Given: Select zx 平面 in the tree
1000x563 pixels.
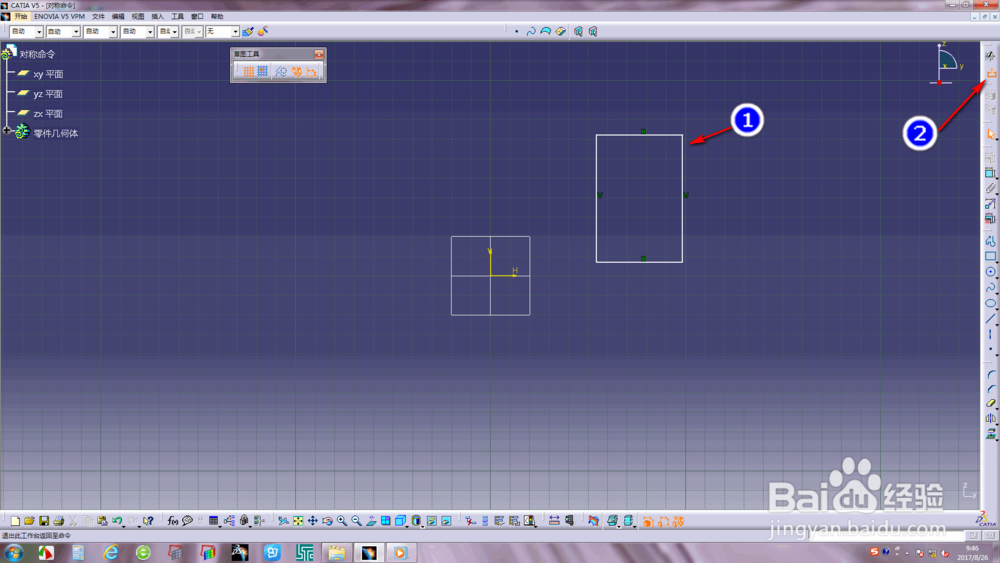Looking at the screenshot, I should 48,113.
